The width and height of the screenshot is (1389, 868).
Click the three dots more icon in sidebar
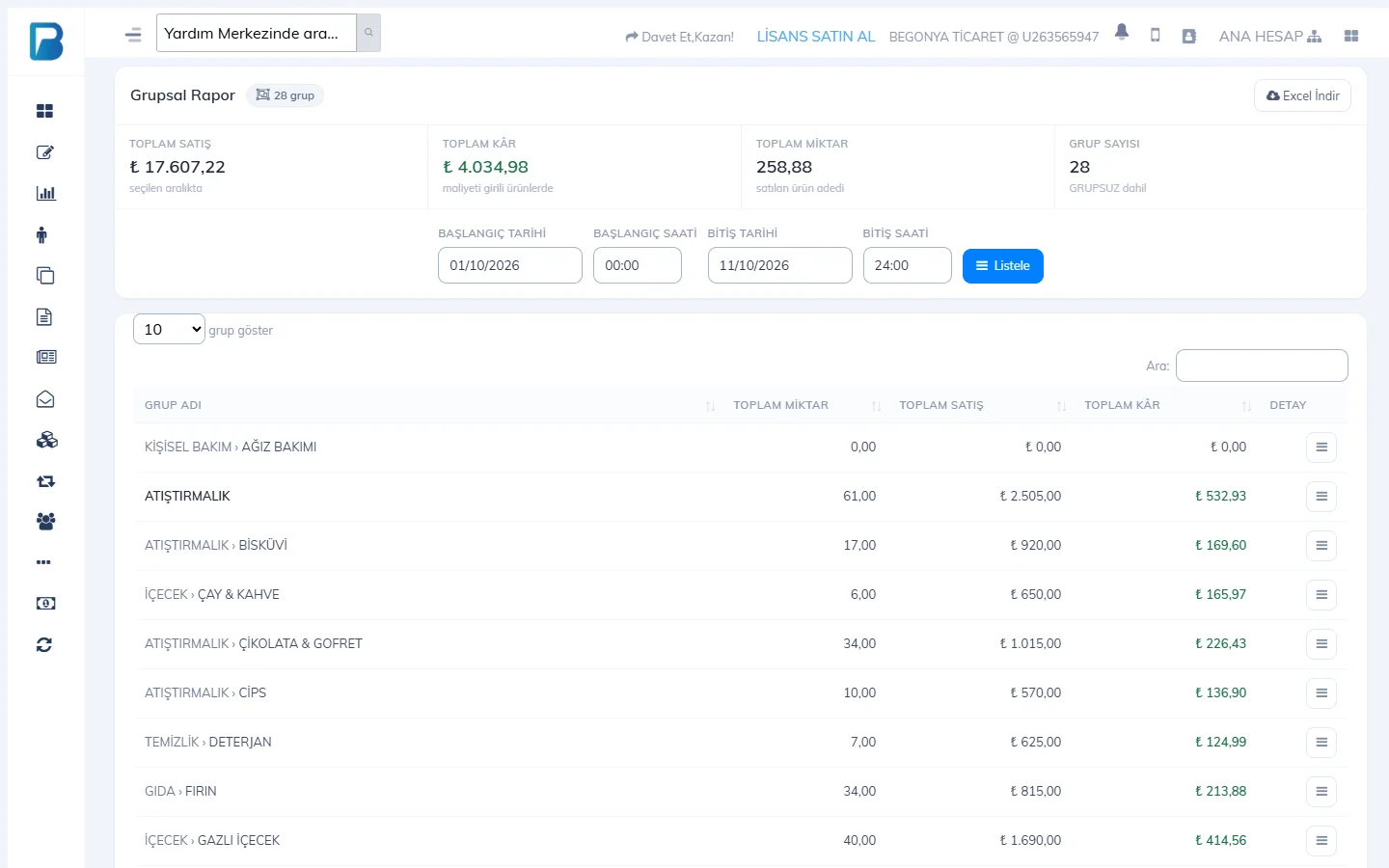(x=43, y=562)
